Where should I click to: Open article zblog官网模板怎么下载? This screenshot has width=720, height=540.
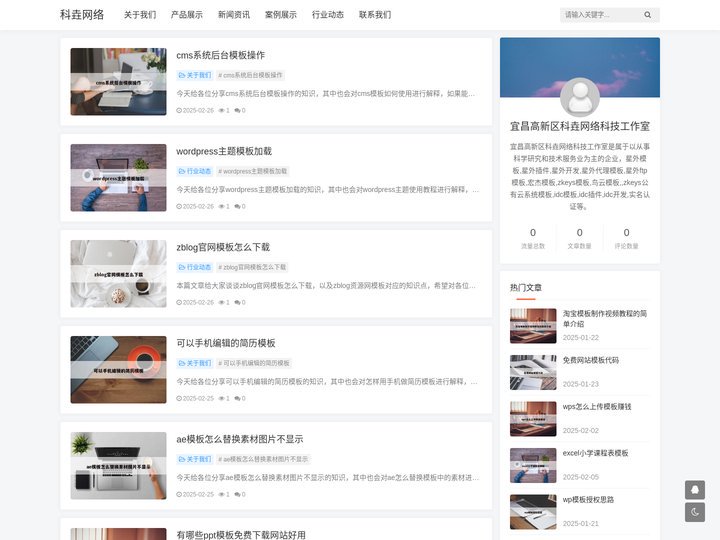(223, 247)
